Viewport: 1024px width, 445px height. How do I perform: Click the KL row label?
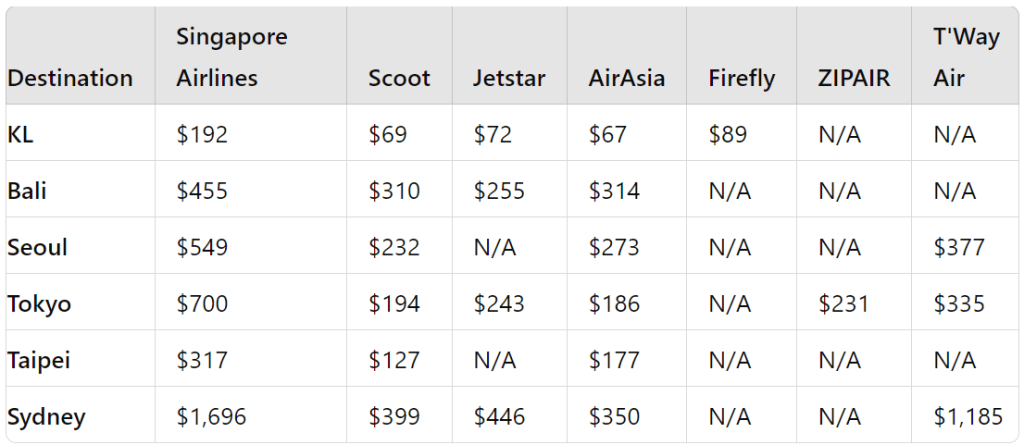coord(20,134)
